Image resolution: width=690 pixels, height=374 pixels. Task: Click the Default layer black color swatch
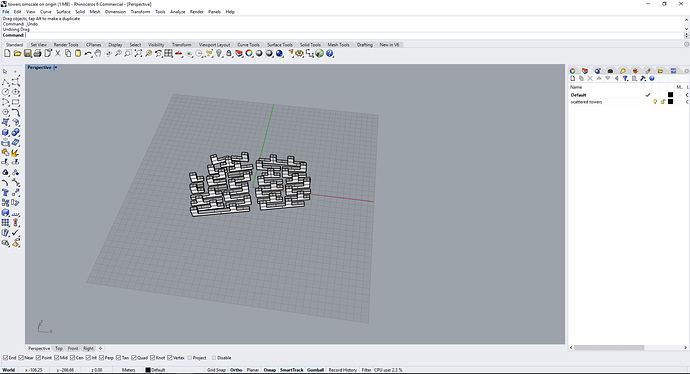click(x=670, y=95)
